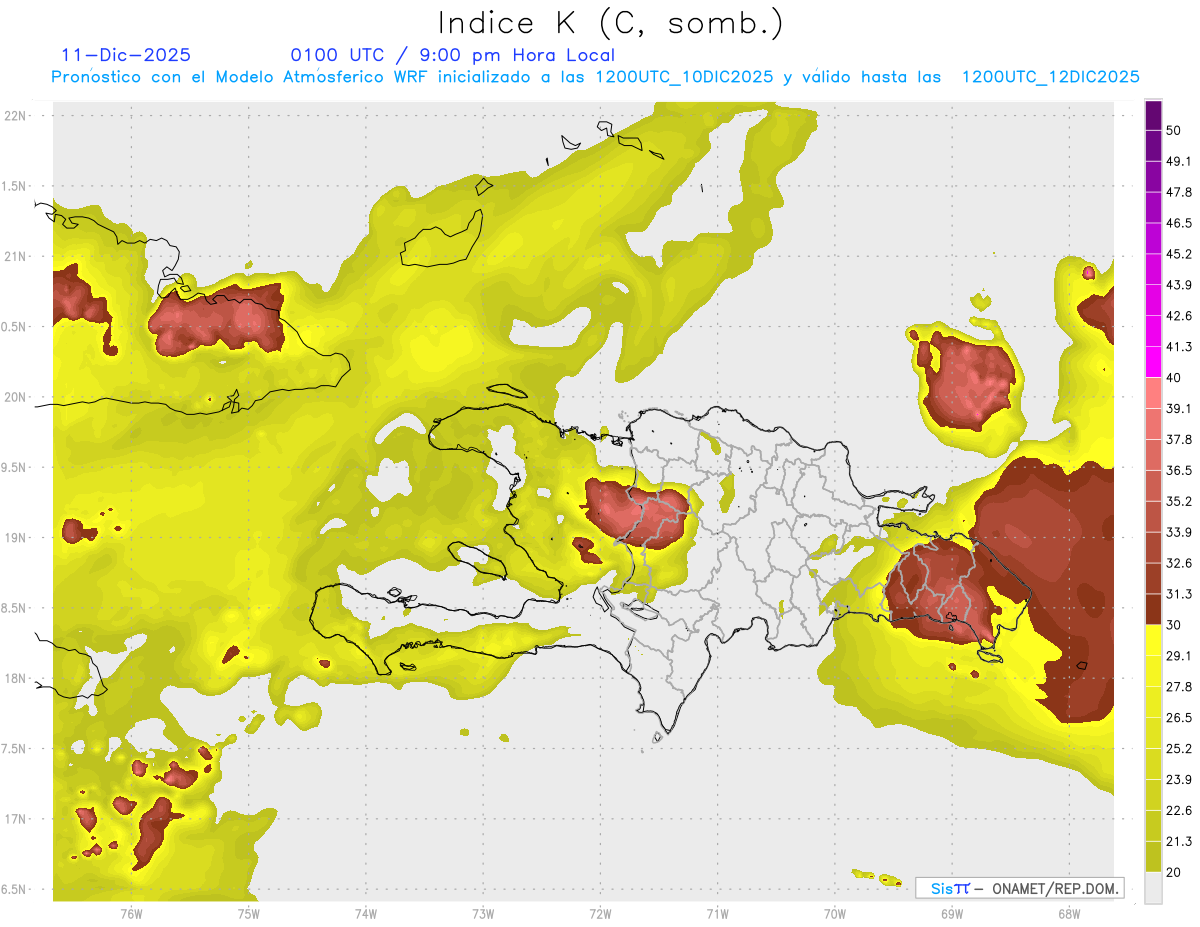The width and height of the screenshot is (1200, 927).
Task: Click the "25.2" colorbar value
Action: pyautogui.click(x=1179, y=749)
